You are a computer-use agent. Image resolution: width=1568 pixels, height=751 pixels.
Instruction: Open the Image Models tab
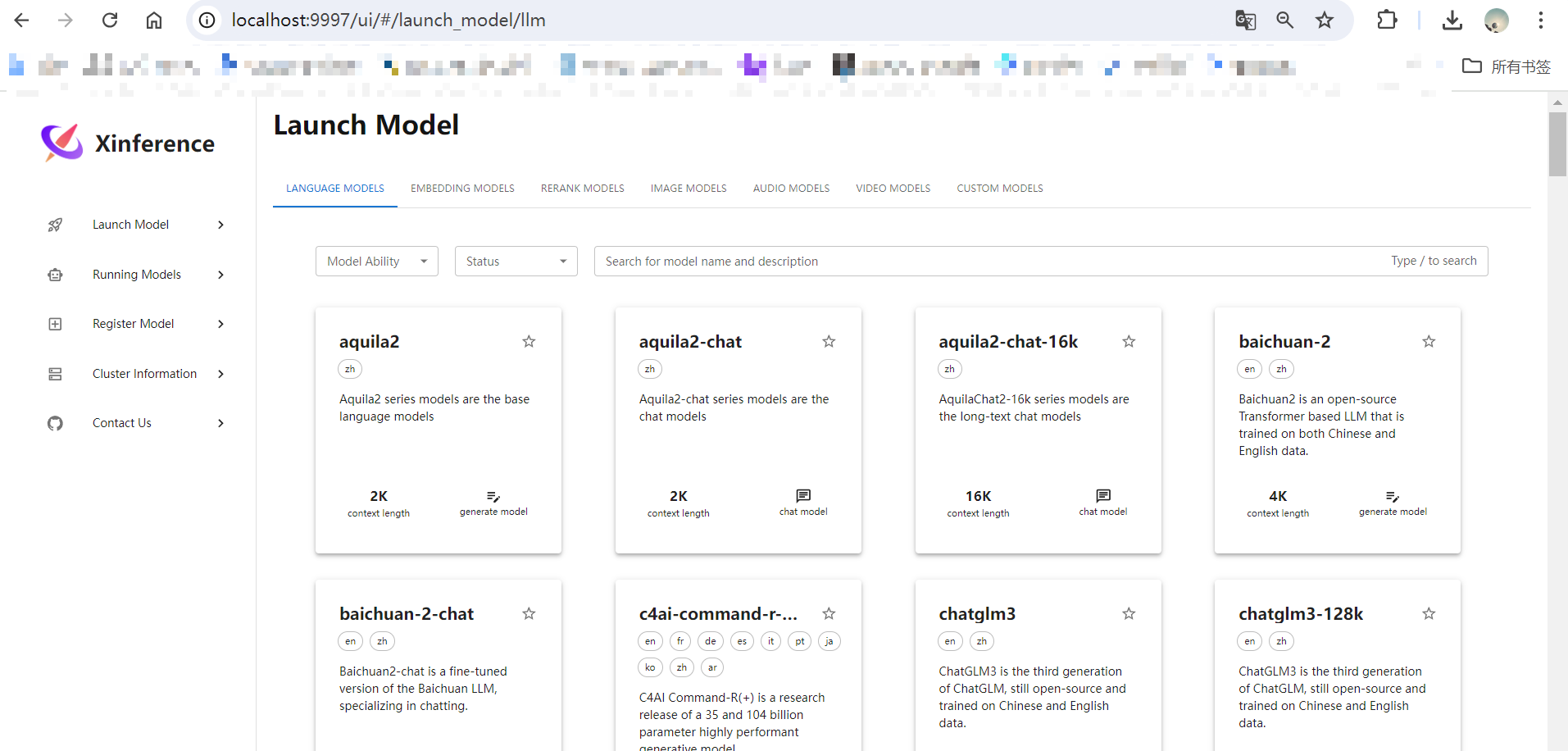(x=689, y=189)
